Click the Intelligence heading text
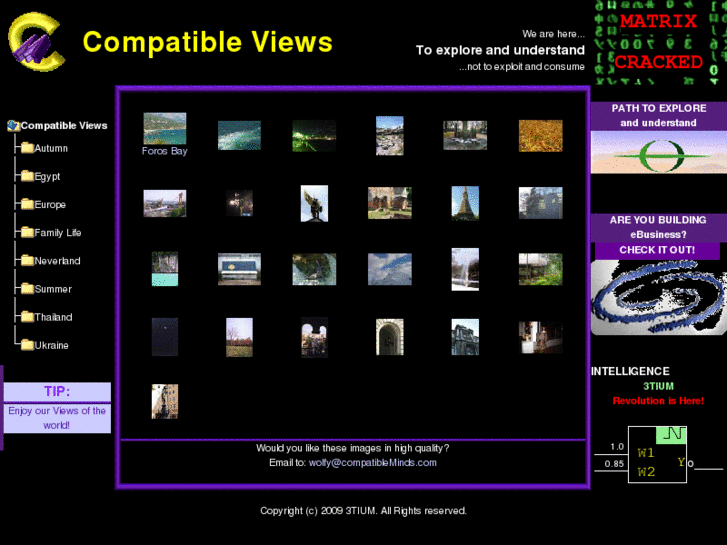 (x=630, y=372)
